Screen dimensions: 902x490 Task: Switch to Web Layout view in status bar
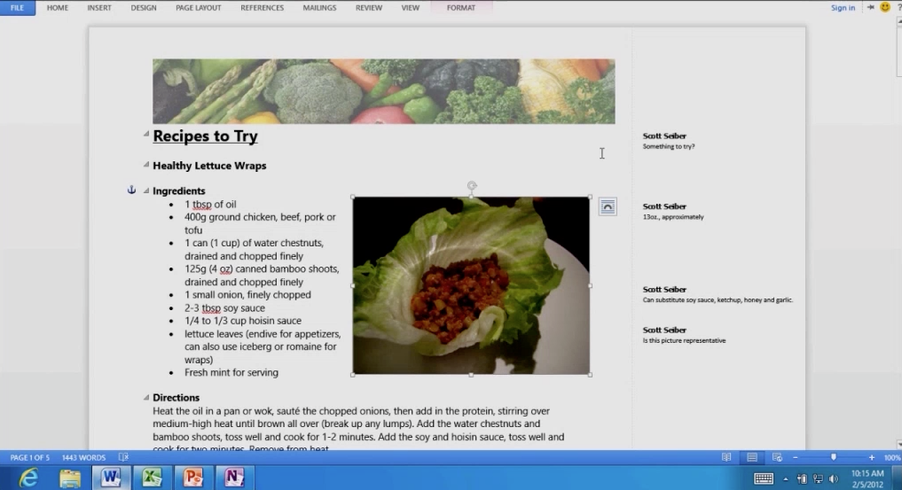777,457
